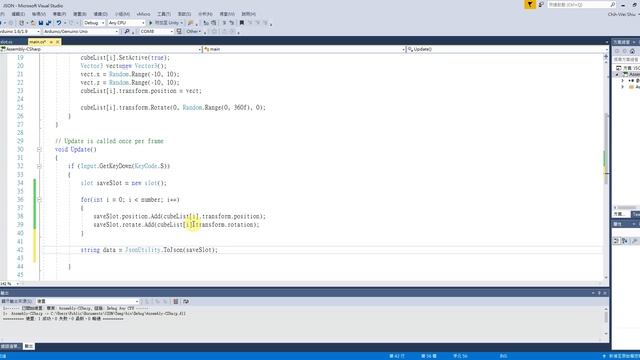Click the Attach to Unity start button
640x360 pixels.
[x=165, y=23]
